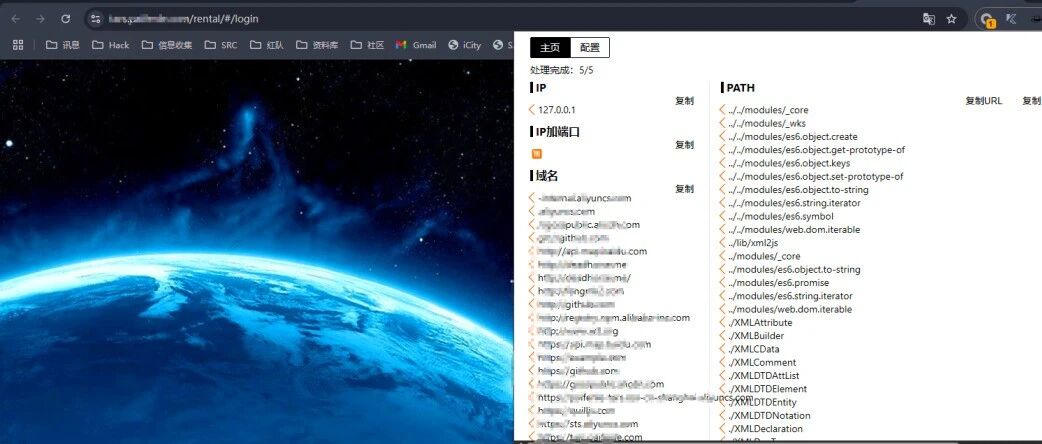Viewport: 1042px width, 444px height.
Task: Select path ../../modules/web.dom.iterable
Action: click(x=793, y=229)
